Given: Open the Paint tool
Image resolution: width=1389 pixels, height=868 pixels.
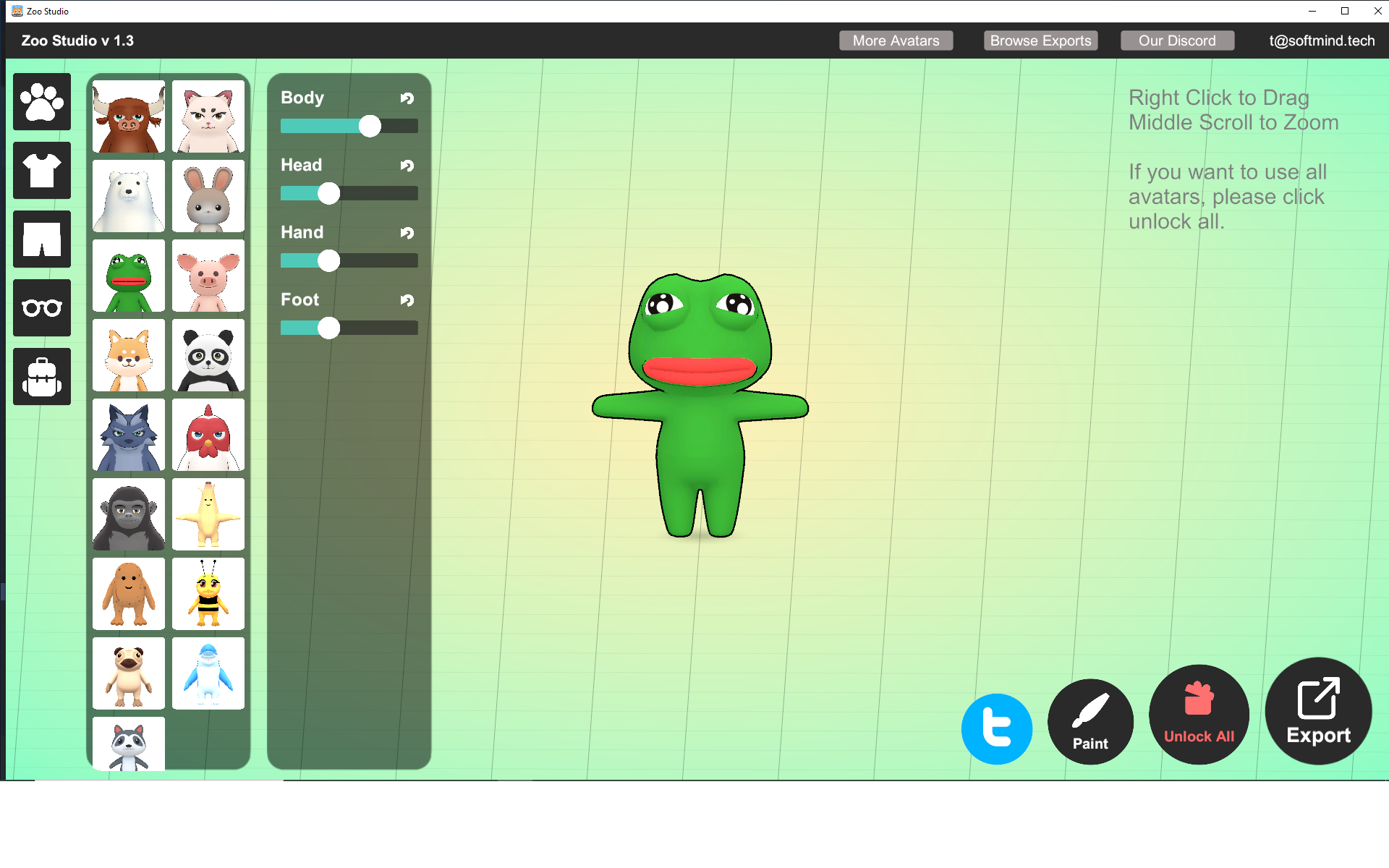Looking at the screenshot, I should coord(1090,721).
